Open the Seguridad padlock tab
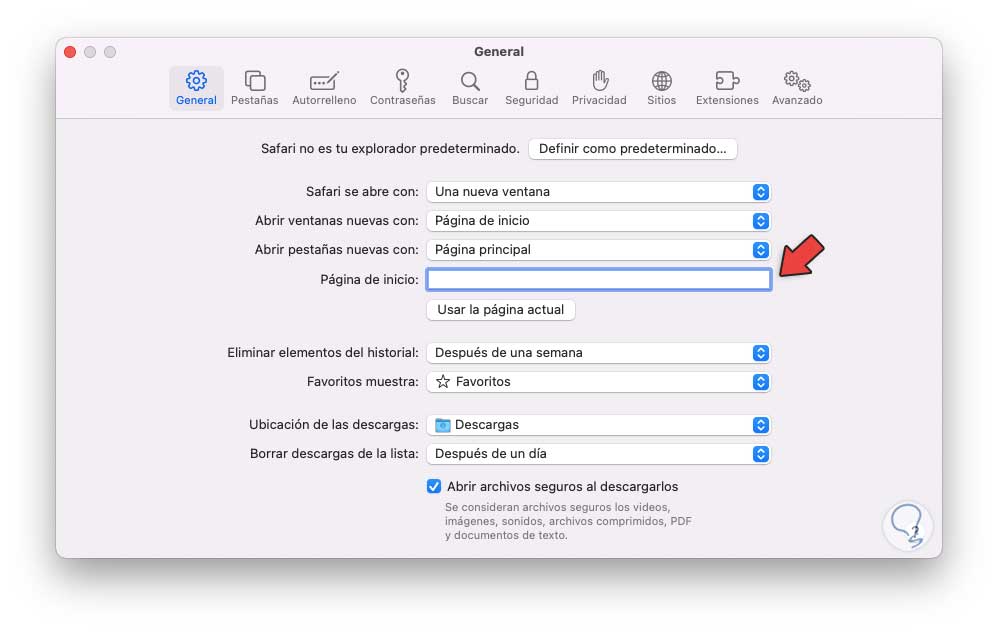This screenshot has width=998, height=632. pos(531,88)
